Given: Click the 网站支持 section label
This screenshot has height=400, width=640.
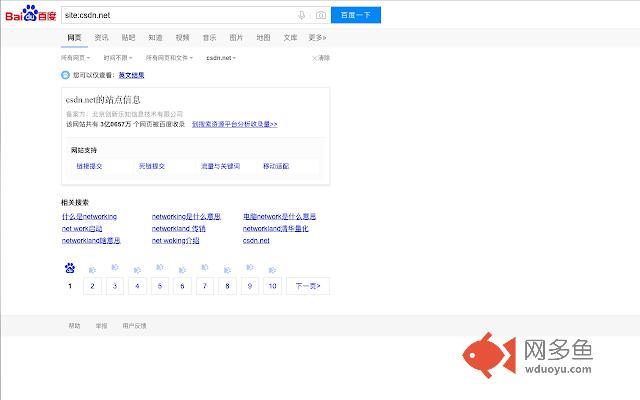Looking at the screenshot, I should pyautogui.click(x=84, y=150).
